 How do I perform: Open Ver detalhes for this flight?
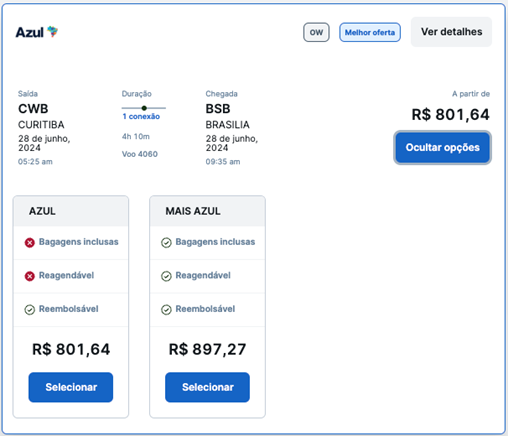[x=451, y=32]
